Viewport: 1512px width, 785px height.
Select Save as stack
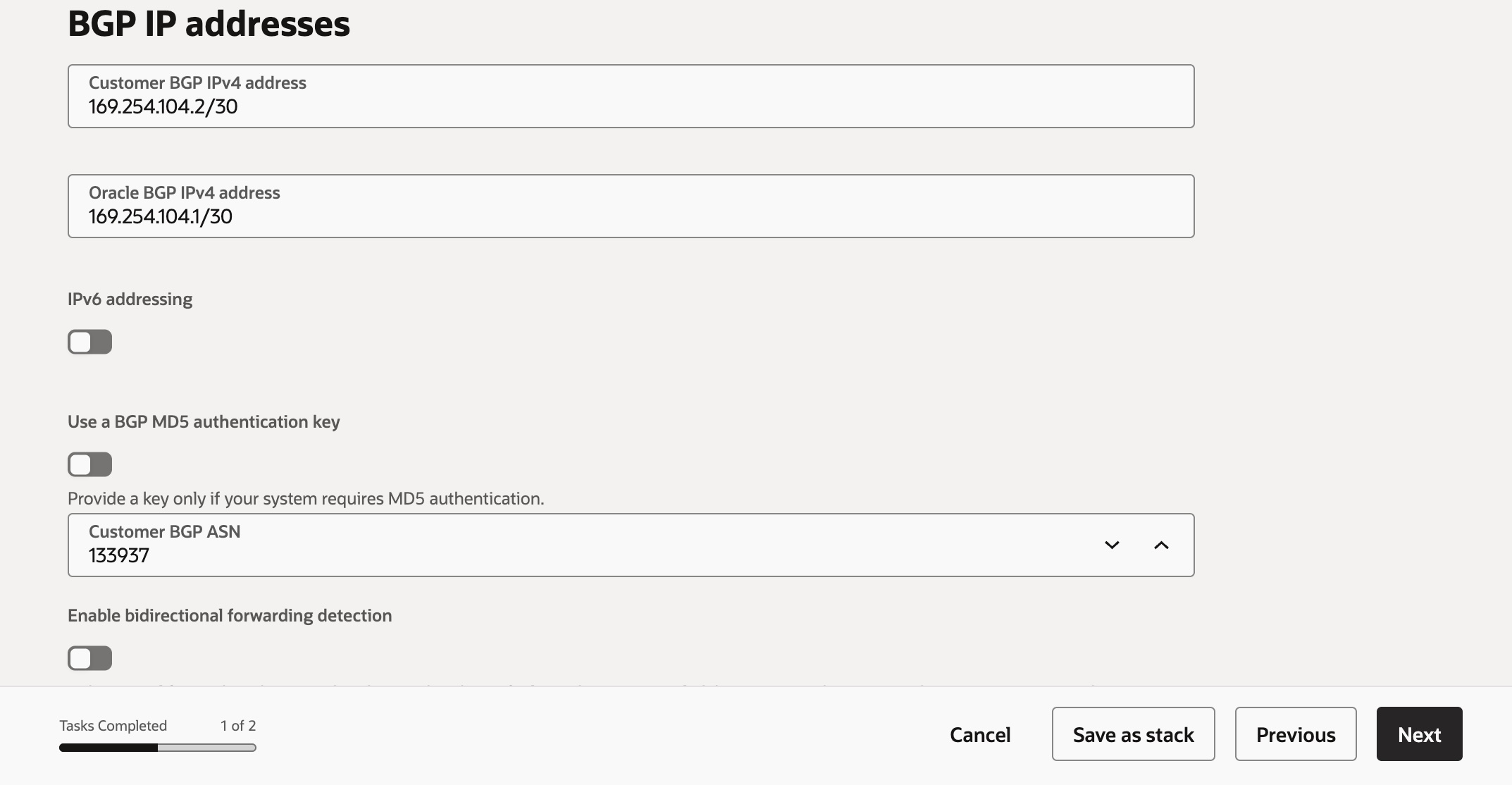1132,734
